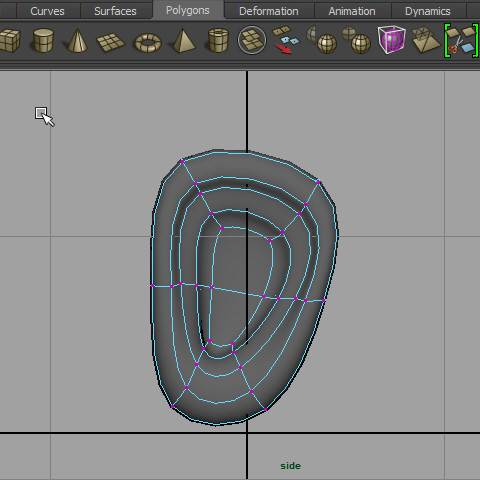This screenshot has width=480, height=480.
Task: Create a polygon torus primitive
Action: click(148, 43)
